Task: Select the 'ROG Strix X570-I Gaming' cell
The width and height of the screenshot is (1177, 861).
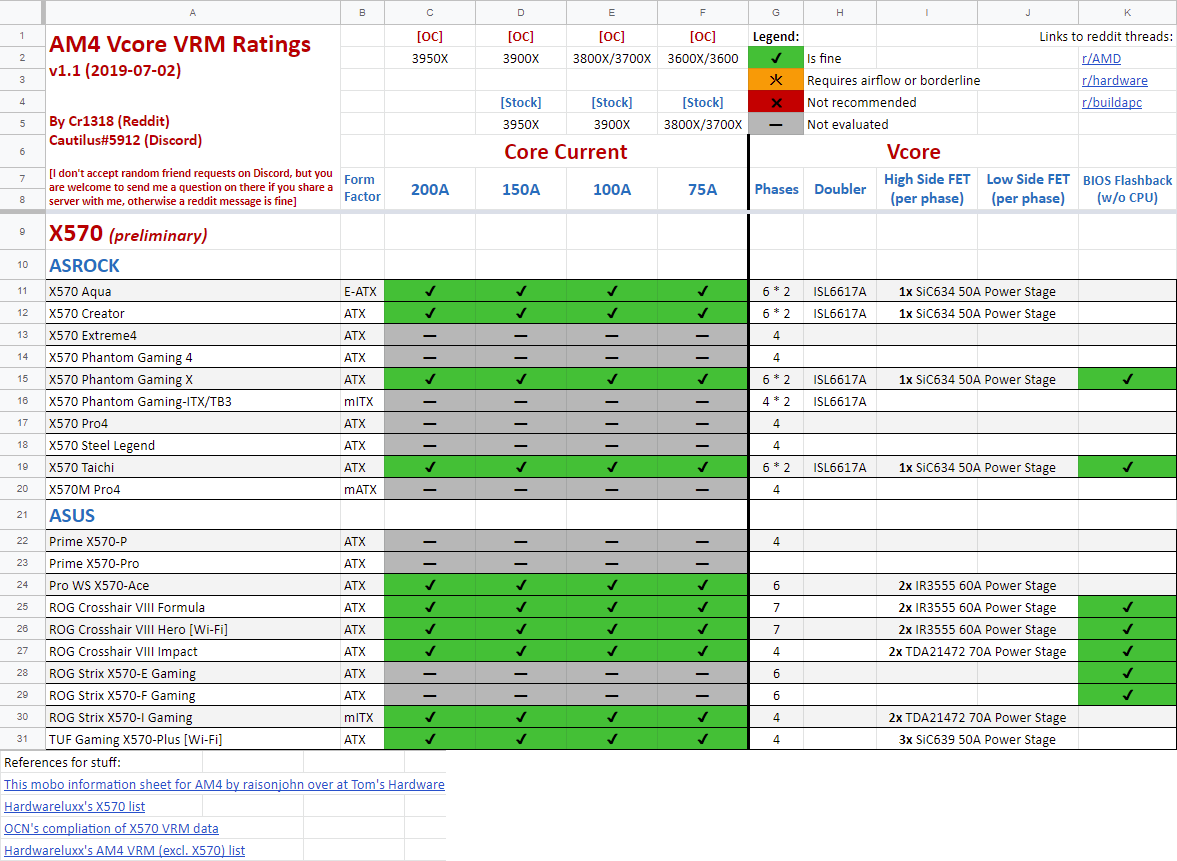Action: (193, 717)
